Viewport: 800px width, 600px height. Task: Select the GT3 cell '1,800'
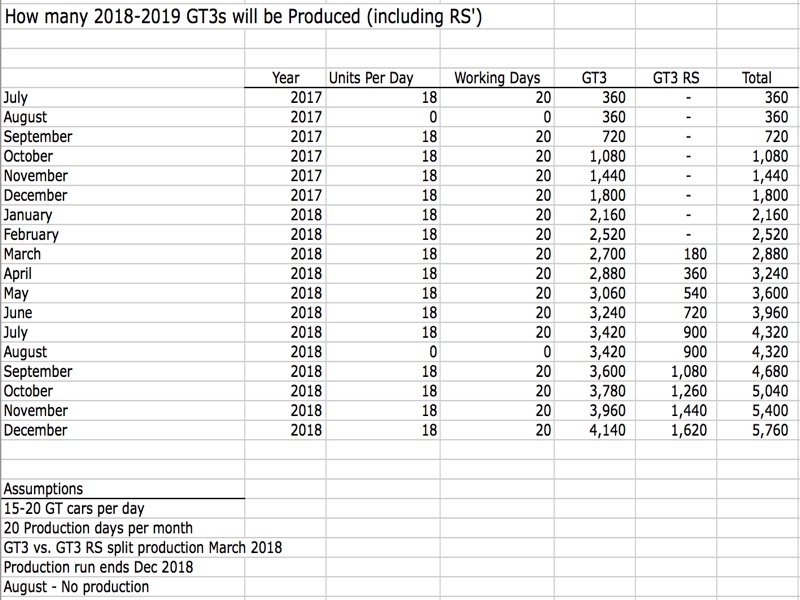pyautogui.click(x=608, y=195)
